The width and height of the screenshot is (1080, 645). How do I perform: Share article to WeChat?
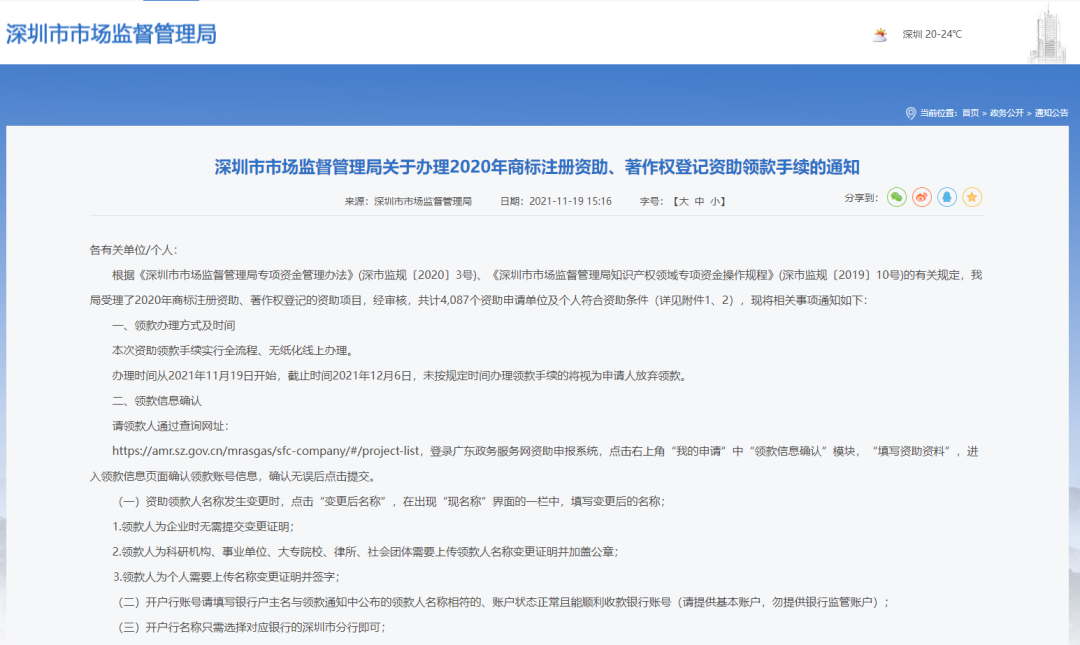coord(896,198)
